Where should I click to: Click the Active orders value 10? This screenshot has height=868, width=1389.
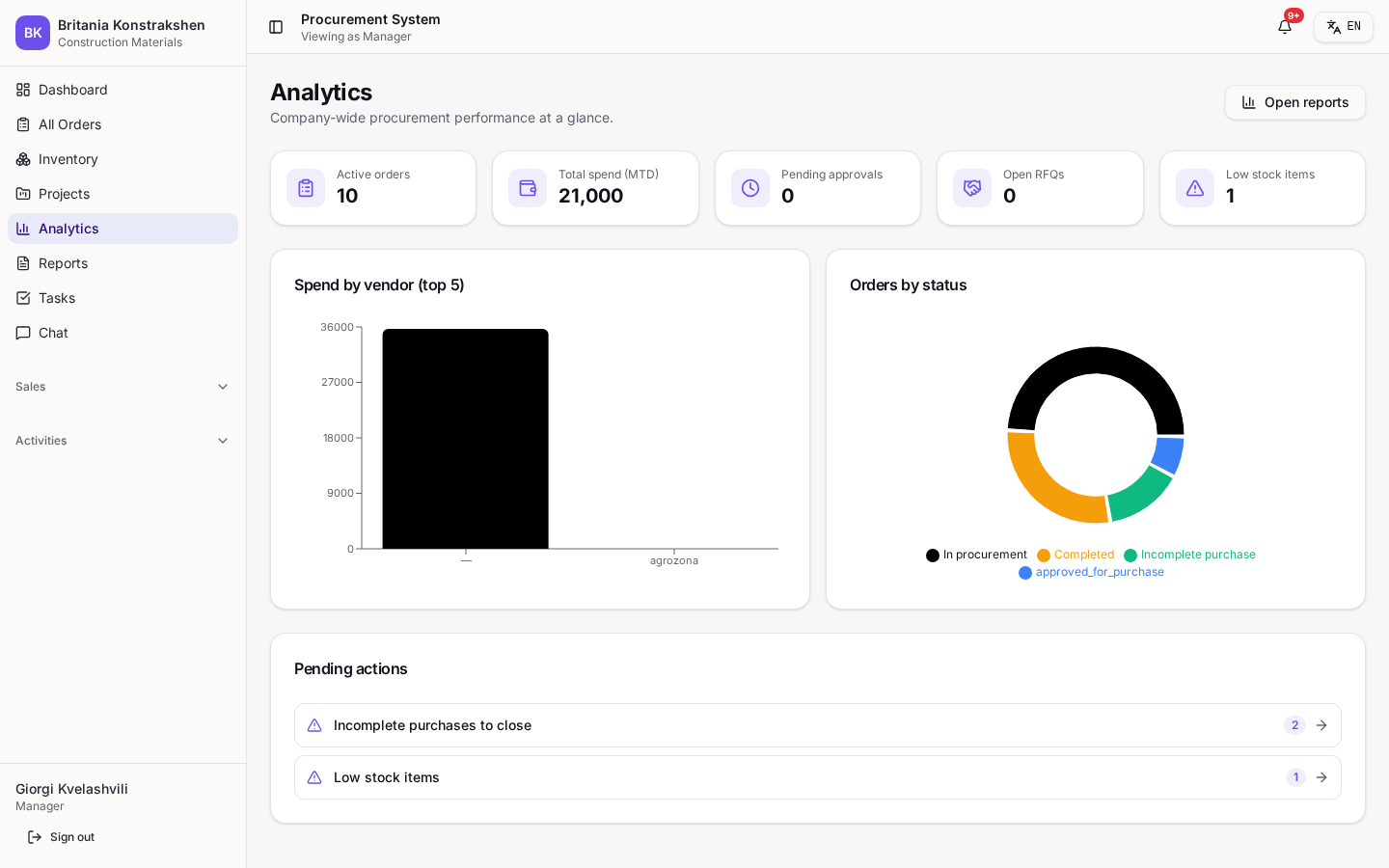pyautogui.click(x=347, y=196)
